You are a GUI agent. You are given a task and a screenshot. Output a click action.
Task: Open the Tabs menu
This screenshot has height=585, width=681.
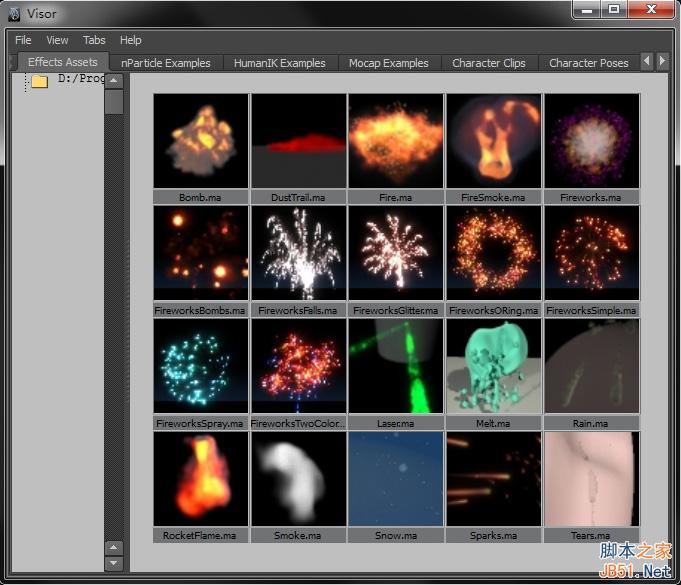[x=94, y=40]
